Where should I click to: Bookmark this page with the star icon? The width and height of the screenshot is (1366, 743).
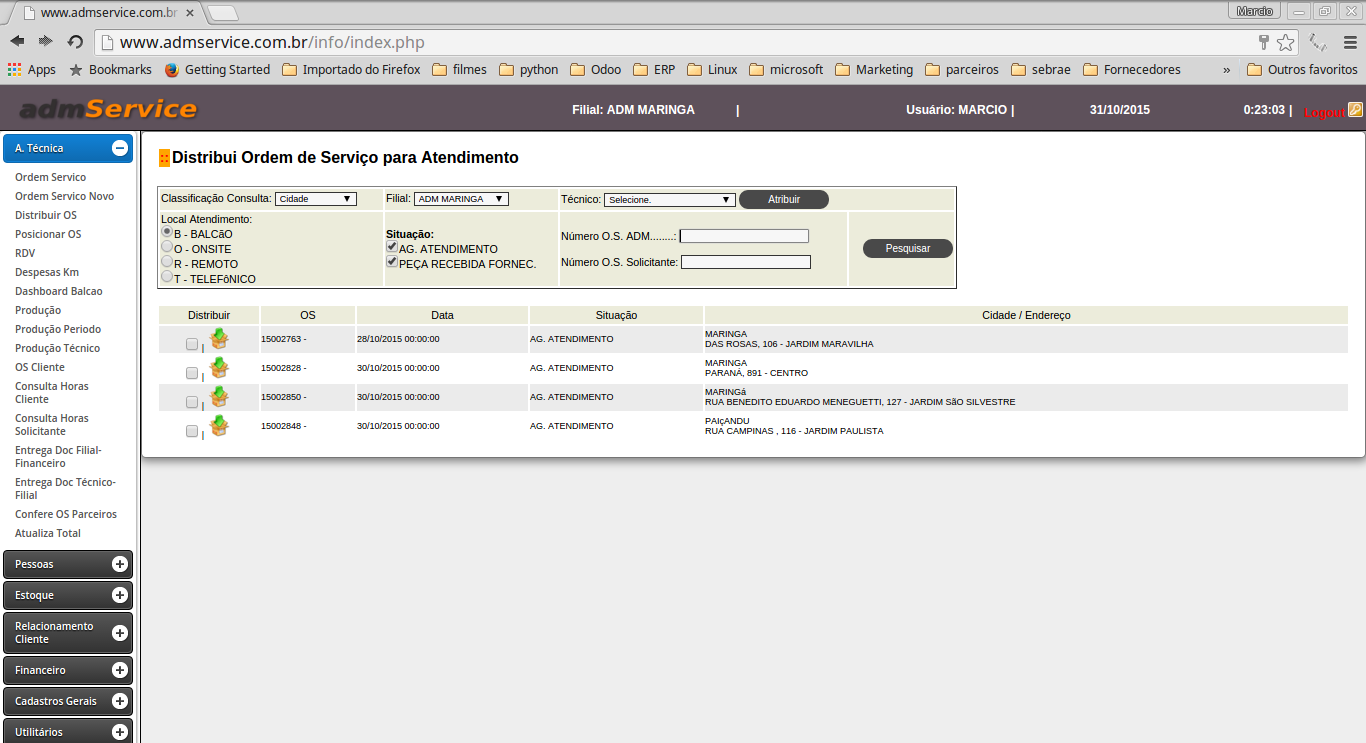tap(1286, 42)
